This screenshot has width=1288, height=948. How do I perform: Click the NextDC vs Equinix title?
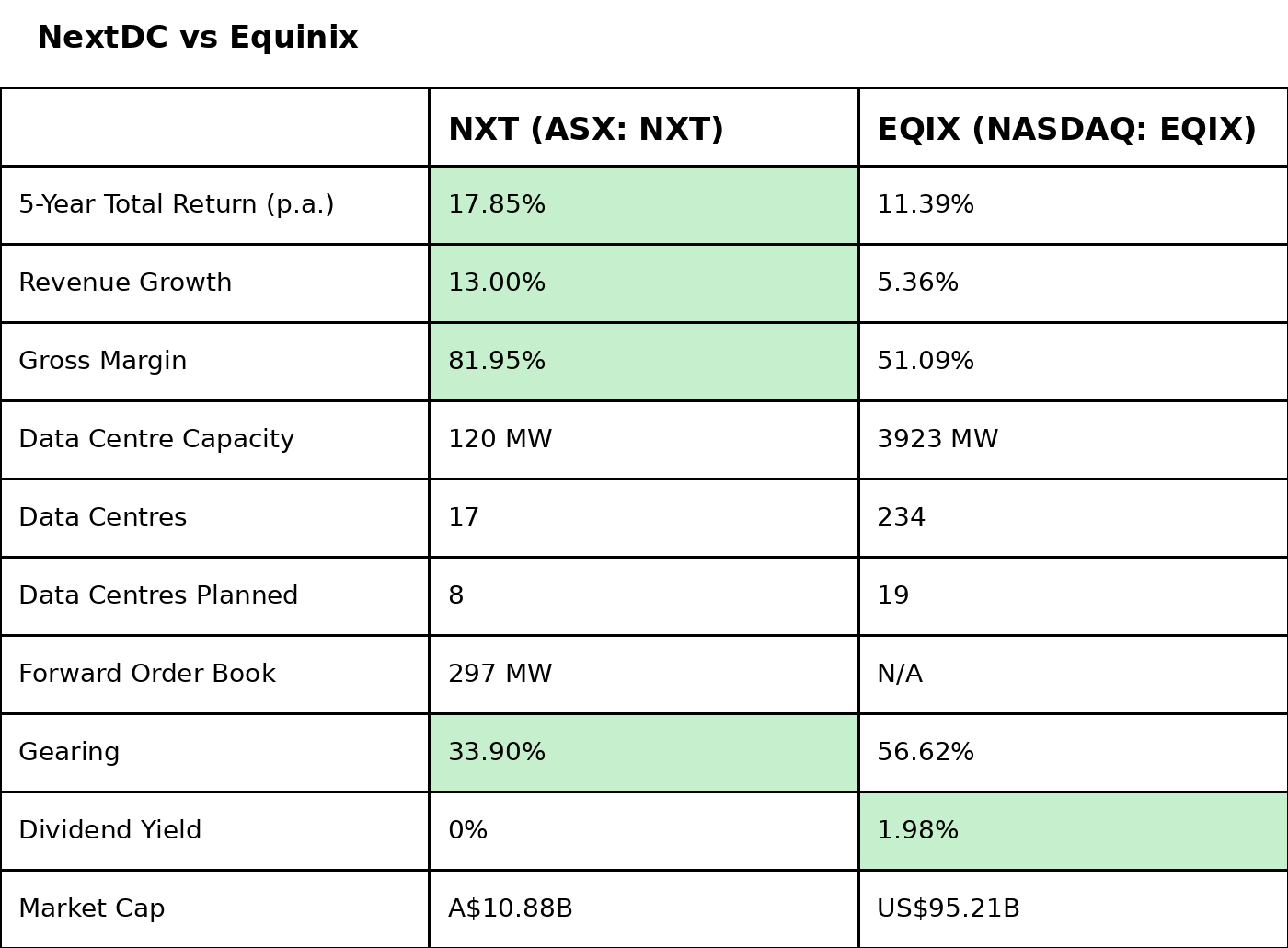[197, 39]
